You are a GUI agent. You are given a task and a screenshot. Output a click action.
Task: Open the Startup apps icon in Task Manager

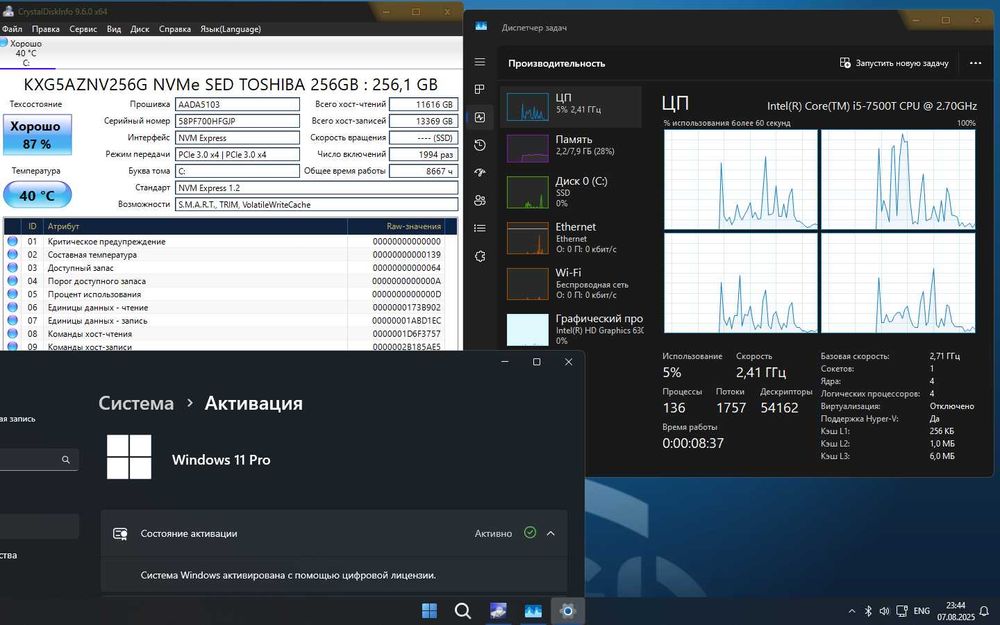(480, 173)
